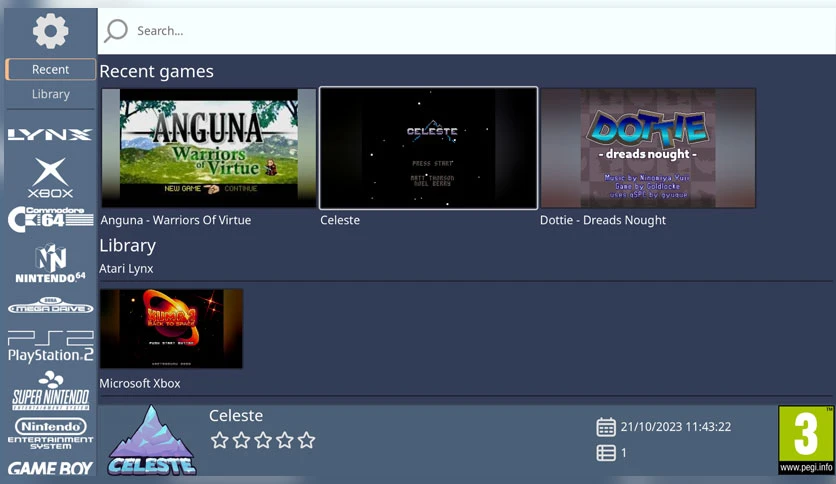This screenshot has width=836, height=484.
Task: Open Anguna Warriors Of Virtue thumbnail
Action: 209,148
